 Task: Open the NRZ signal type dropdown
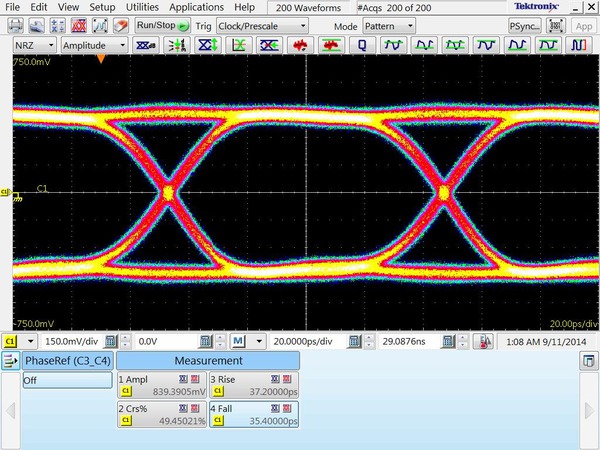click(x=34, y=45)
